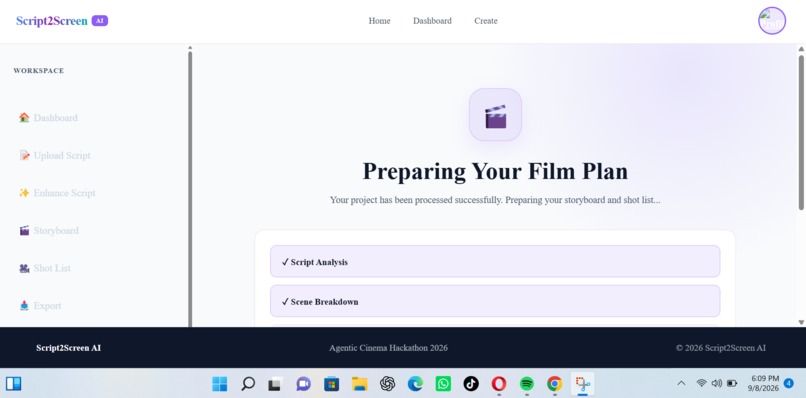Open the Widgets panel button
Screen dimensions: 806x398
tap(13, 384)
